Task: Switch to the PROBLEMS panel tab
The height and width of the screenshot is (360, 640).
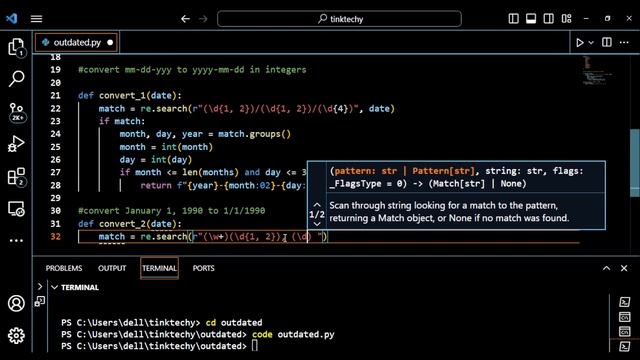Action: point(64,268)
